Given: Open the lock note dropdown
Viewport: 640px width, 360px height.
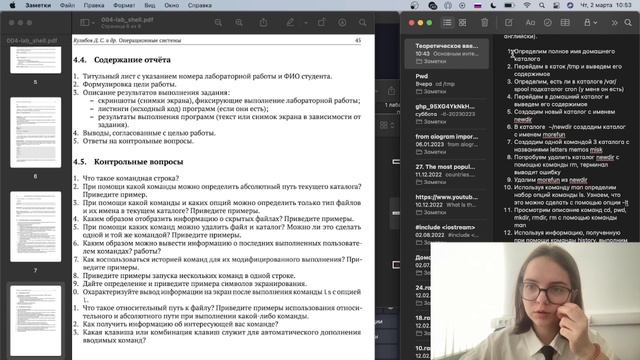Looking at the screenshot, I should click(590, 23).
